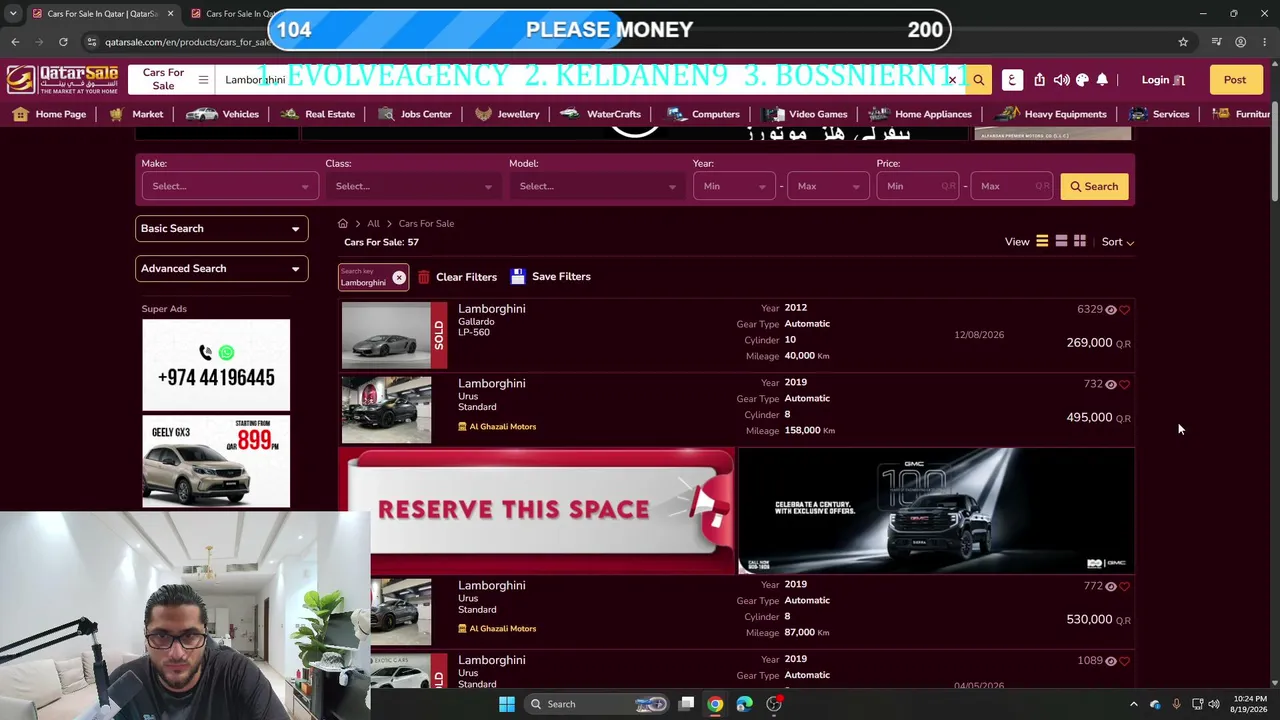Open the Model dropdown
1280x720 pixels.
(597, 186)
